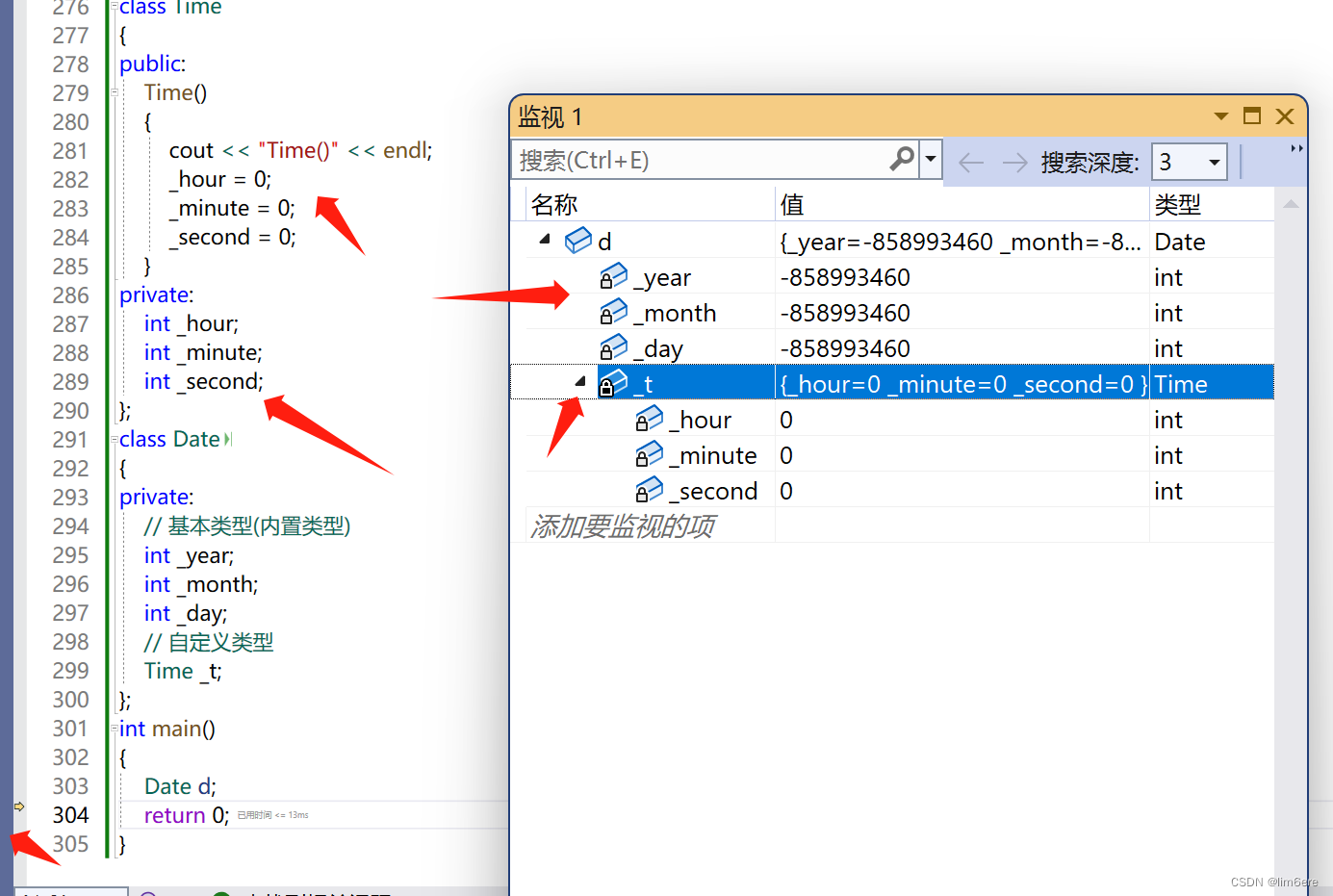
Task: Click the Date type cell for d
Action: pyautogui.click(x=1180, y=242)
